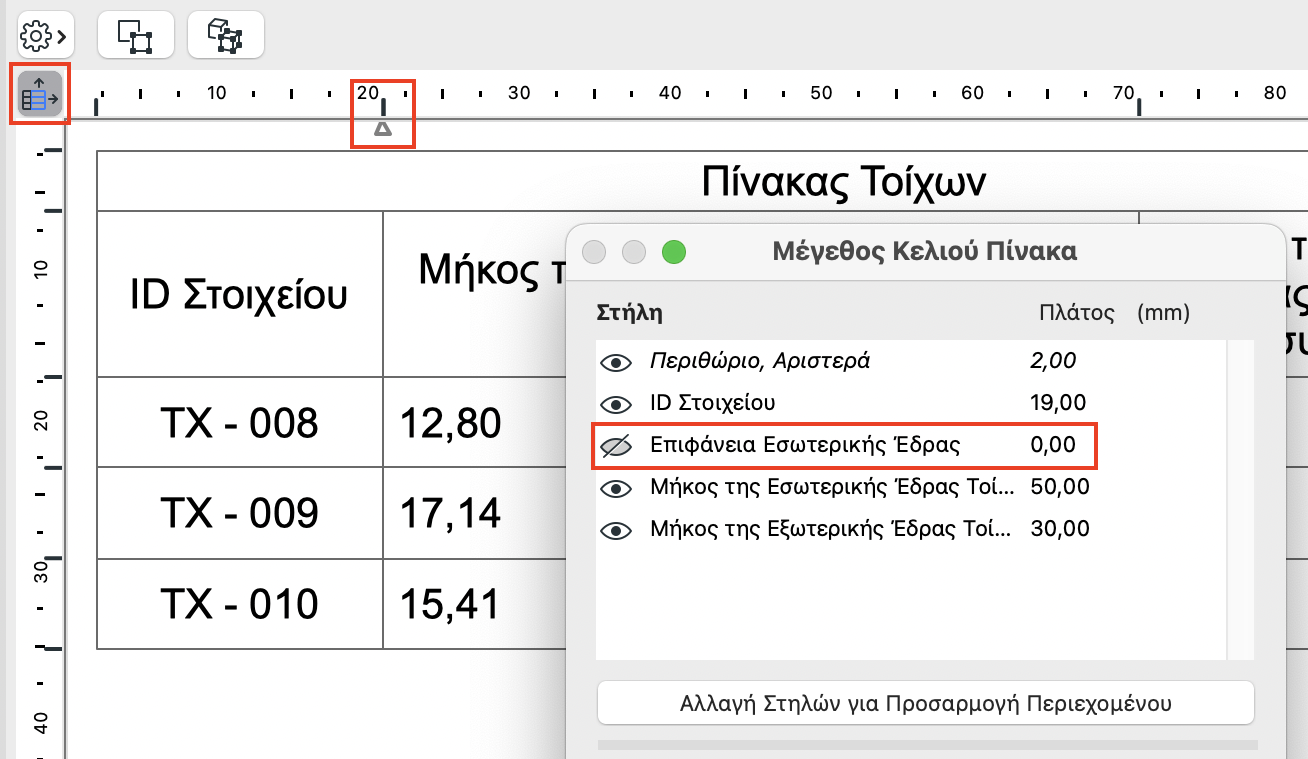Select the TX - 008 table cell

[x=238, y=421]
